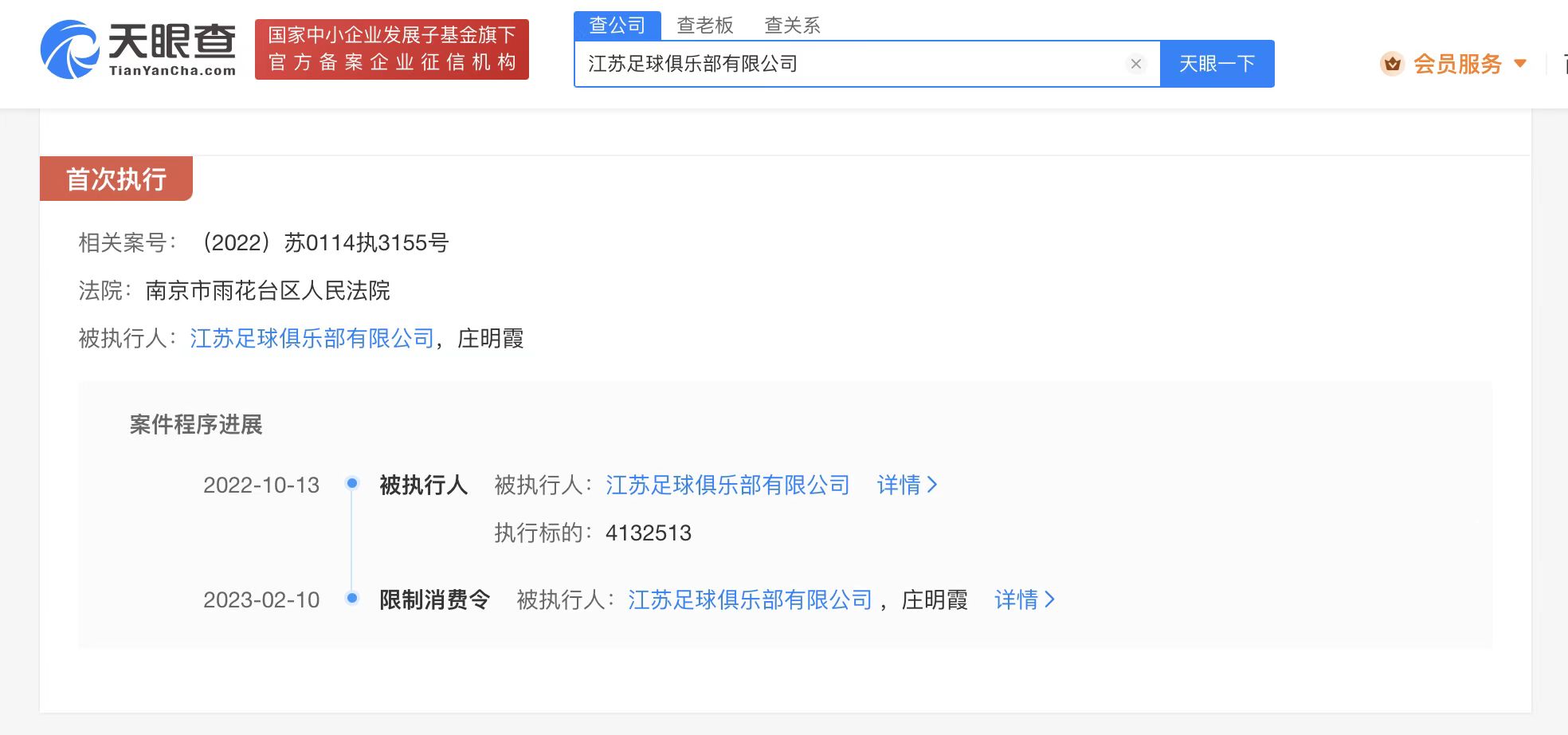Switch to the 查关系 tab

[x=793, y=26]
